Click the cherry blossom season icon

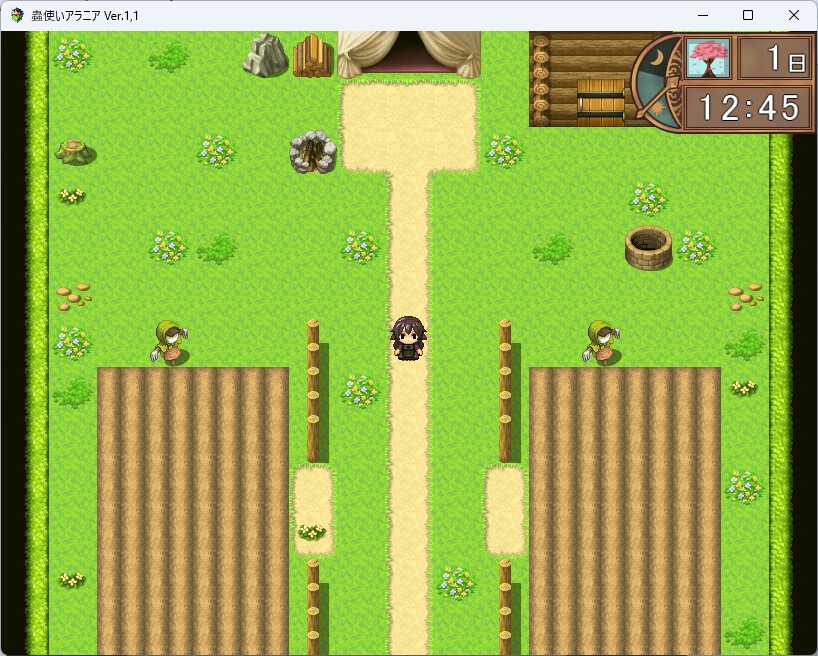coord(708,58)
